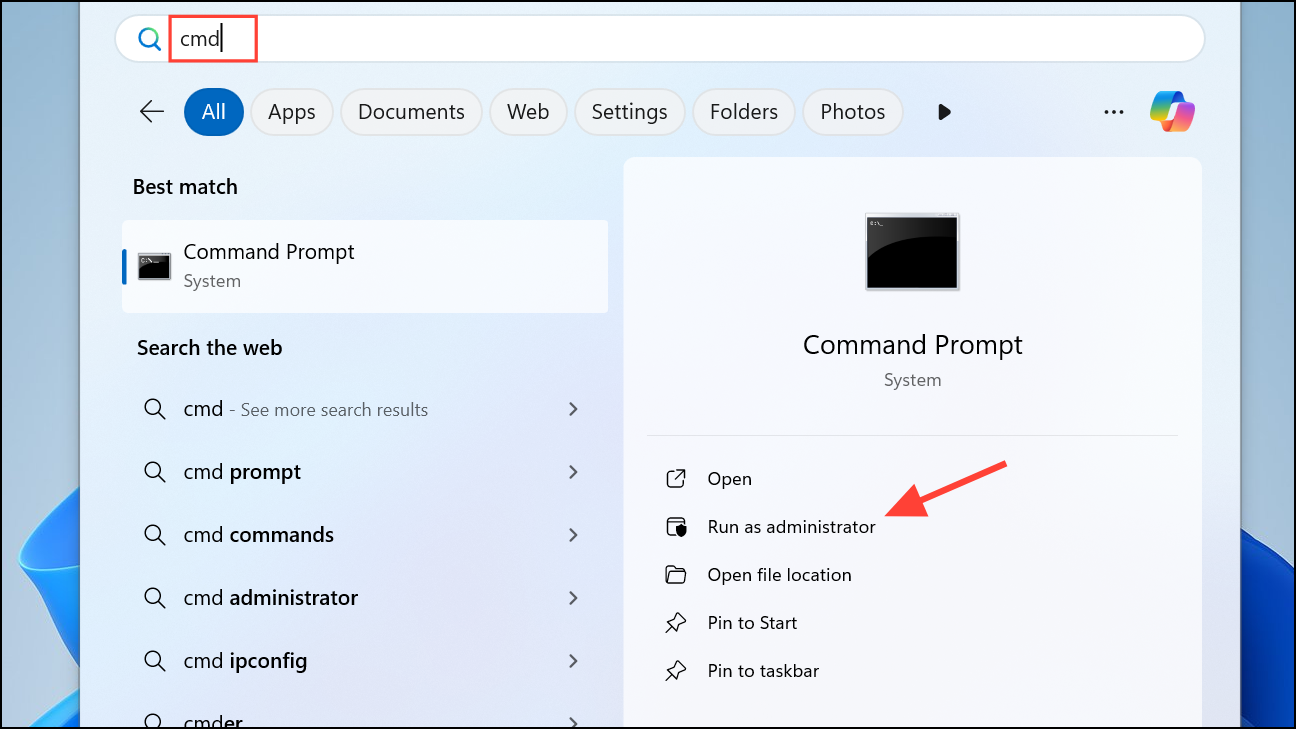Select the 'cmd ipconfig' web suggestion
1296x729 pixels.
[x=365, y=661]
